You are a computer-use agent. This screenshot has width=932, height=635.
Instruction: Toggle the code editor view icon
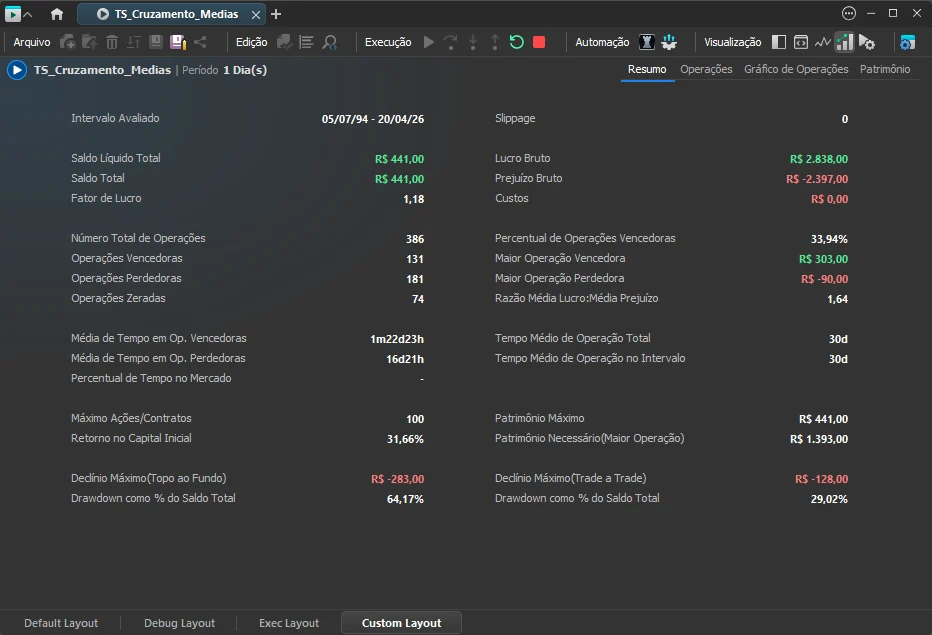(x=801, y=42)
